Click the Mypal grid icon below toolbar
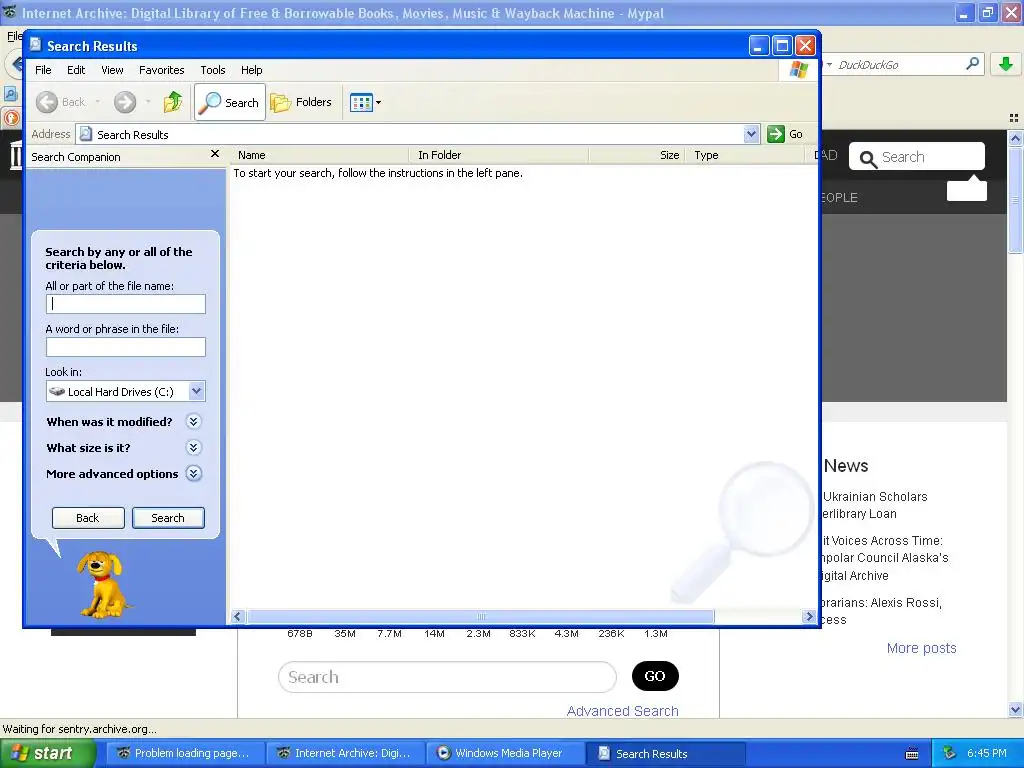The height and width of the screenshot is (768, 1024). pos(1014,118)
